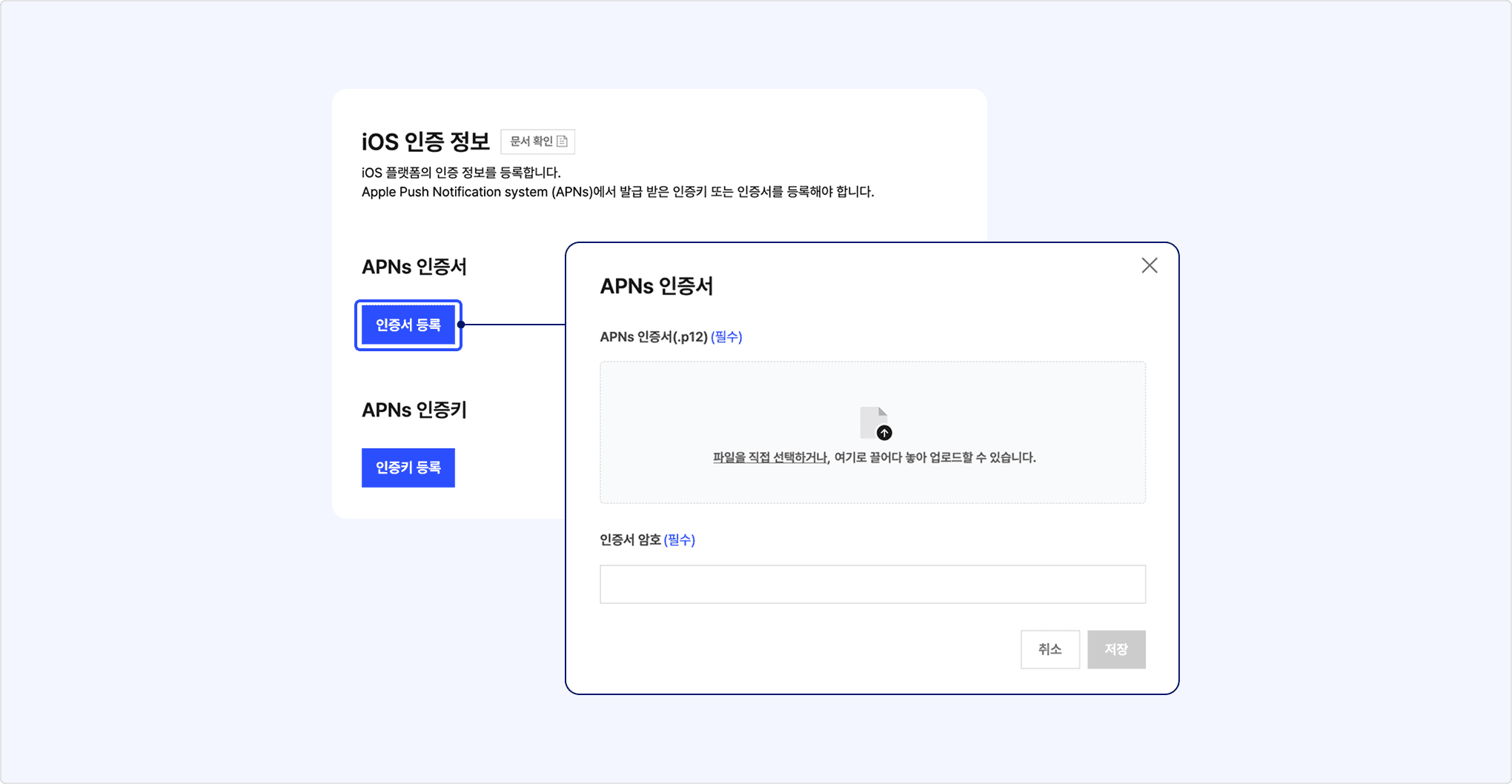Click the iOS 인증 정보 heading

click(x=425, y=142)
